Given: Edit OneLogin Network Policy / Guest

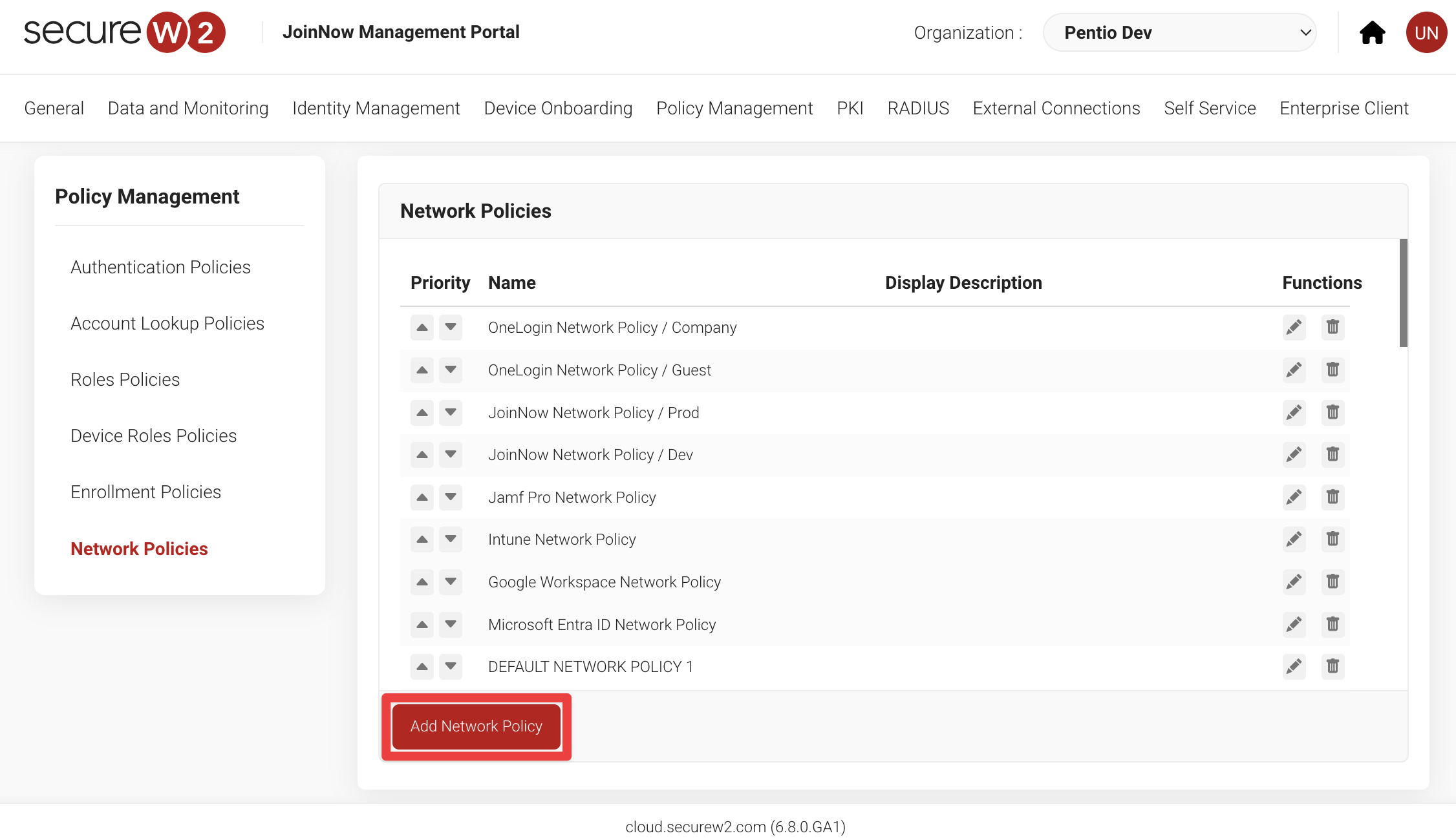Looking at the screenshot, I should (1294, 370).
